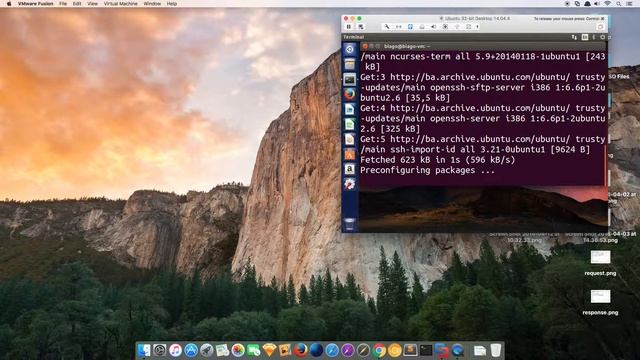The image size is (640, 360).
Task: Launch Firefox from the Ubuntu launcher
Action: (350, 94)
